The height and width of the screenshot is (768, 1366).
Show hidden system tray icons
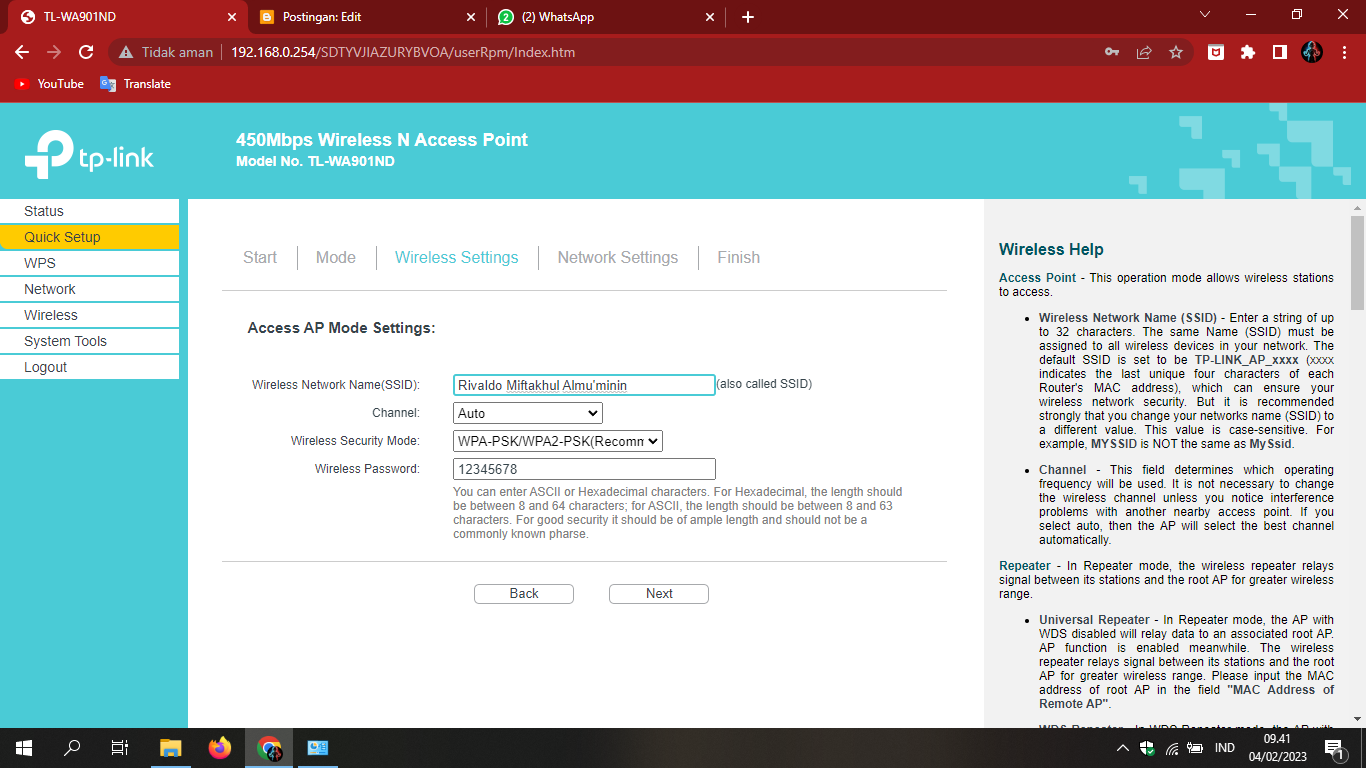coord(1122,748)
